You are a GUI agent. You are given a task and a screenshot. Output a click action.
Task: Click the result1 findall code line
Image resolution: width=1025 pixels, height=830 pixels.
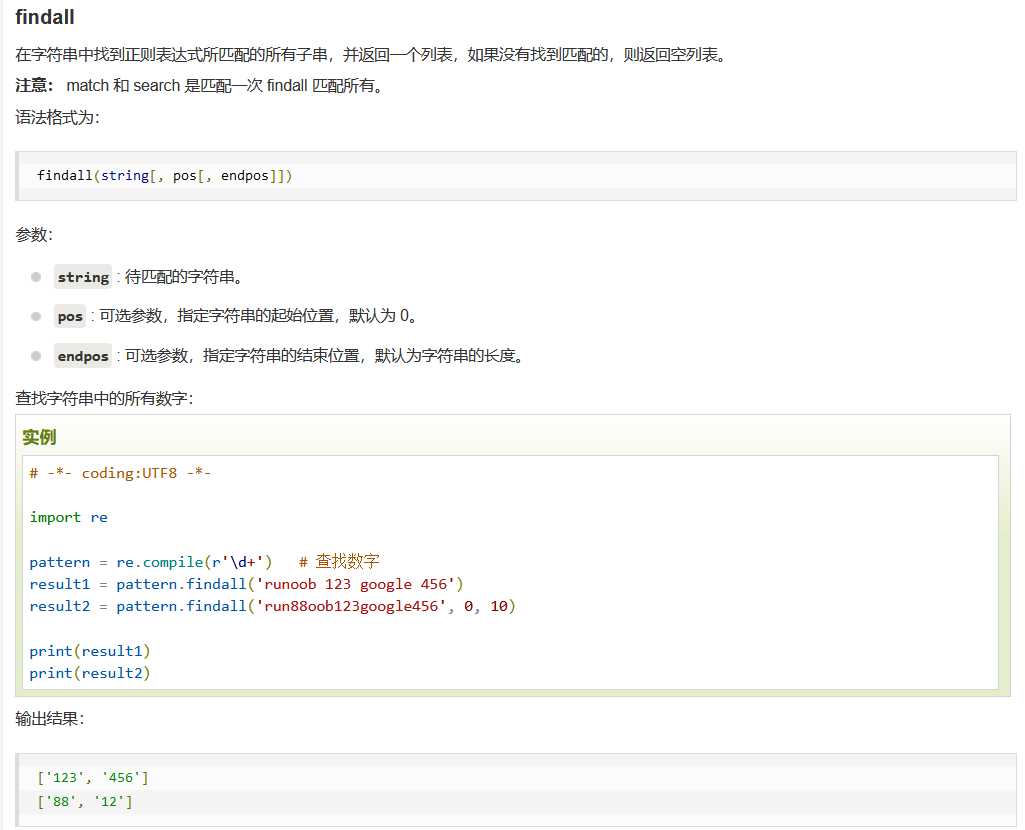tap(246, 584)
